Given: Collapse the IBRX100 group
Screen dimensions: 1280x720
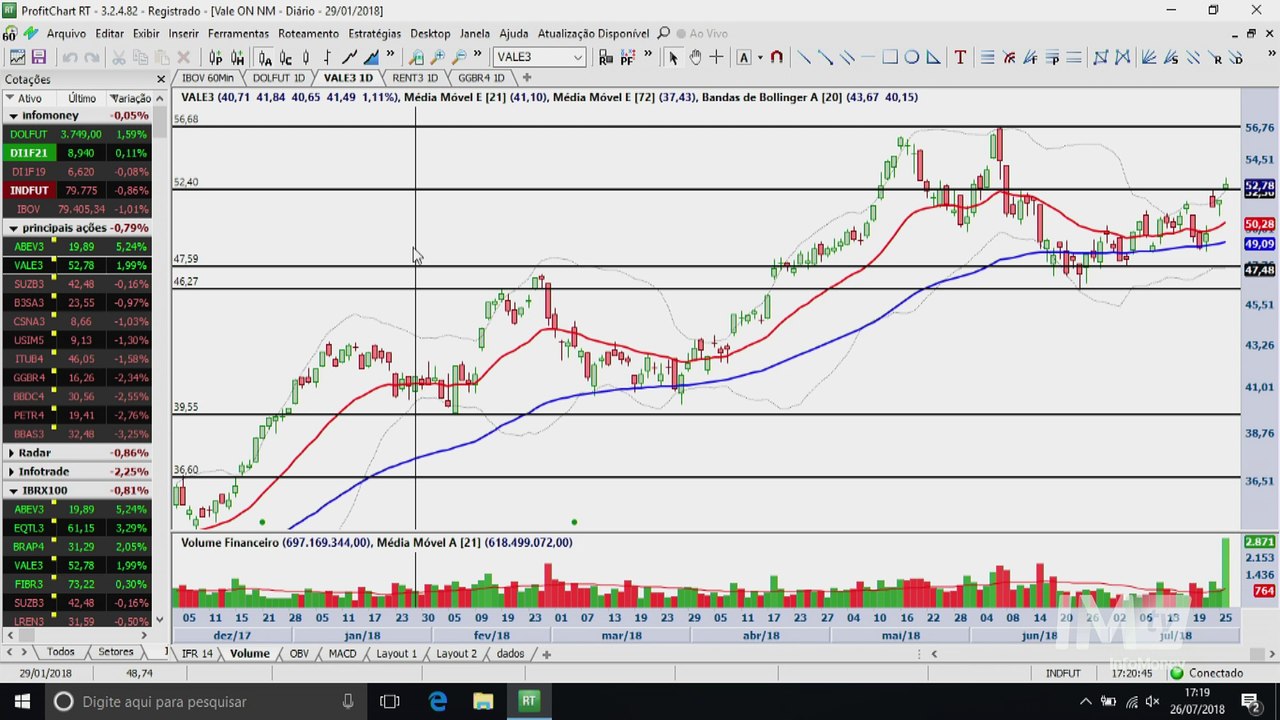Looking at the screenshot, I should tap(13, 491).
